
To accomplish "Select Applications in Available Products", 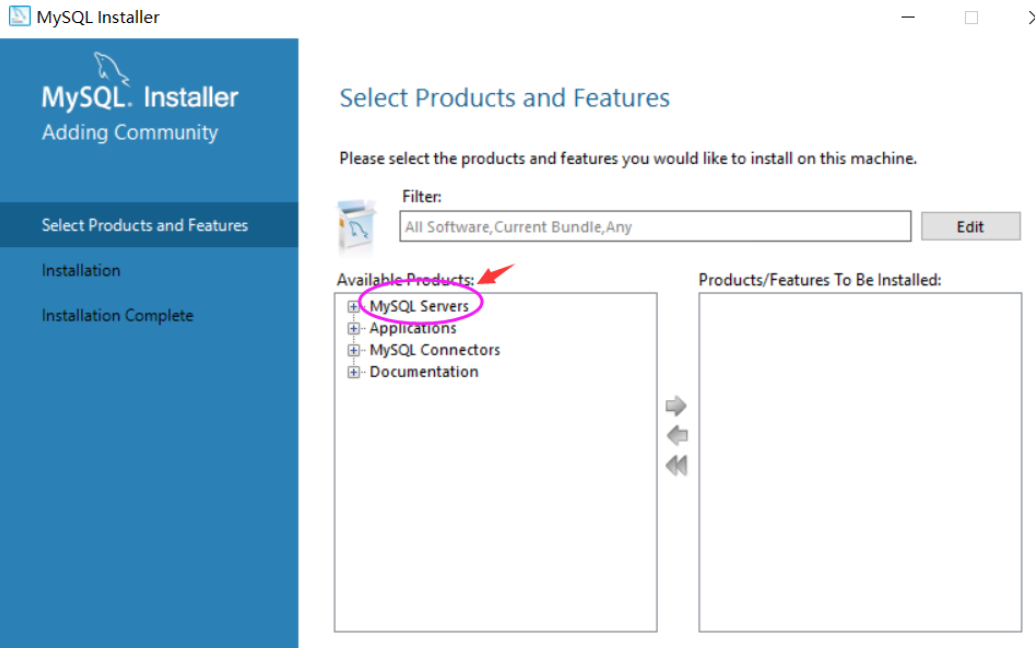I will [413, 328].
